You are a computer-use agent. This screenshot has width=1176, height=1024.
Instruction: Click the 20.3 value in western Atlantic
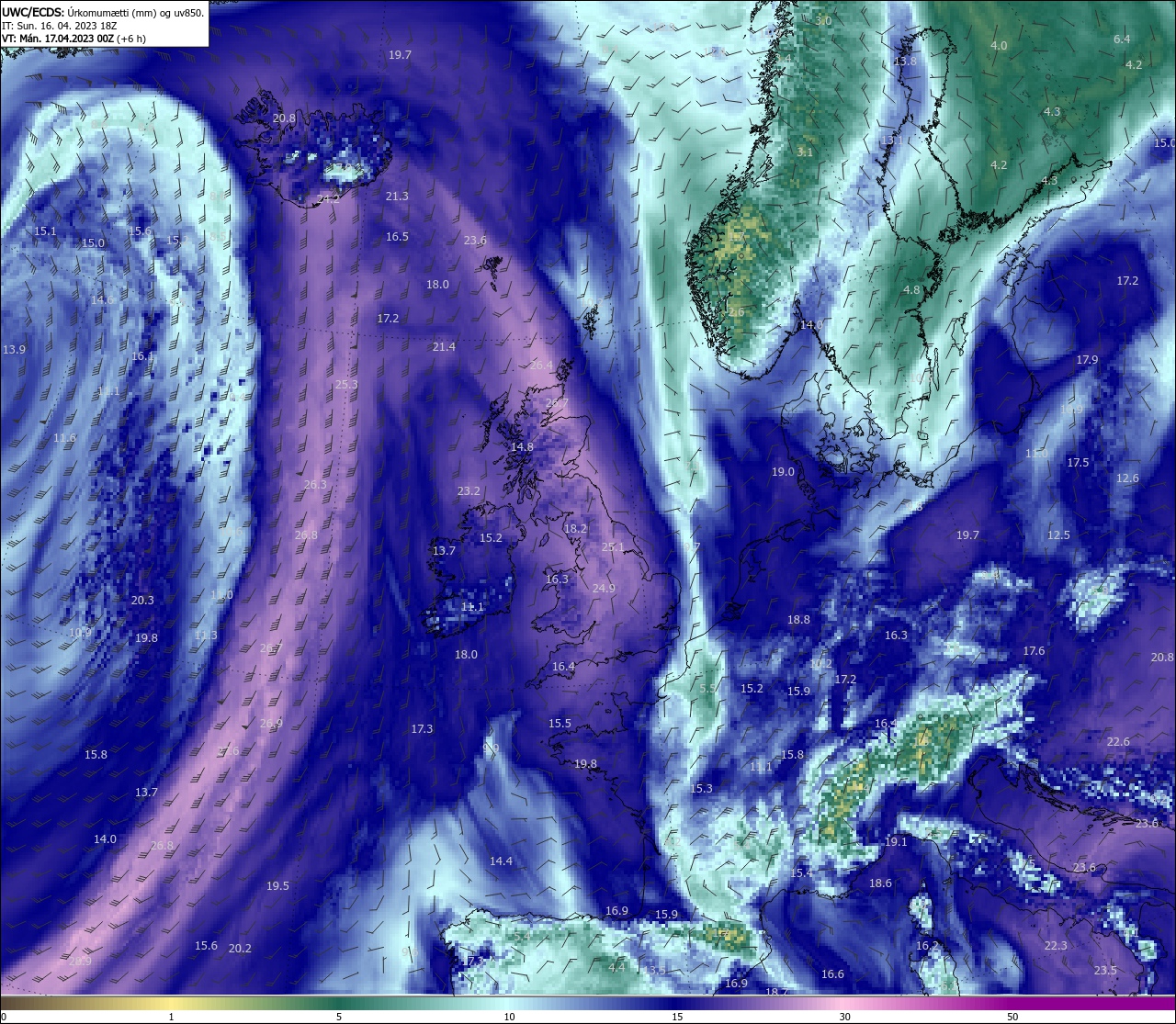[x=142, y=601]
